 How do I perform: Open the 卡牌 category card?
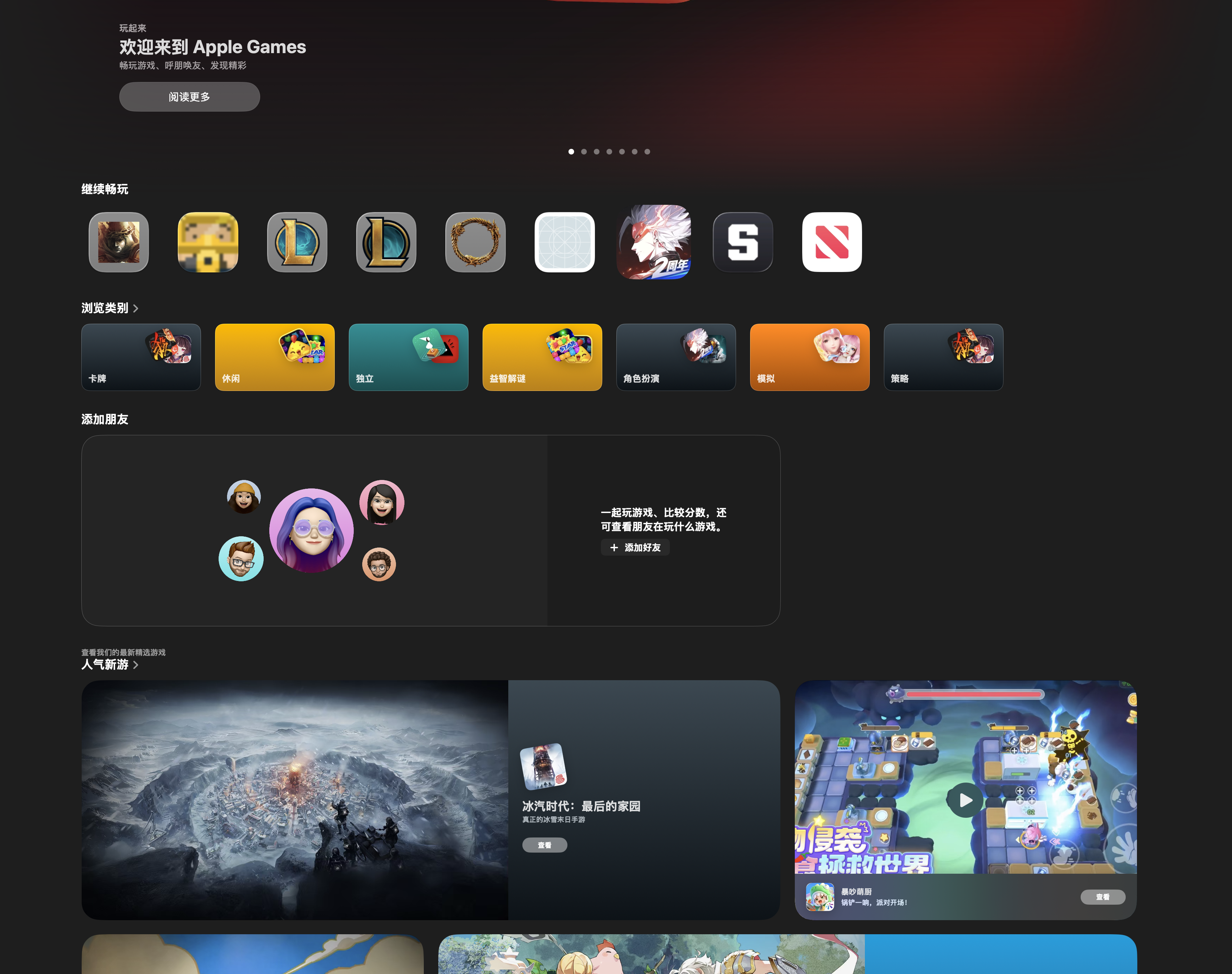141,357
